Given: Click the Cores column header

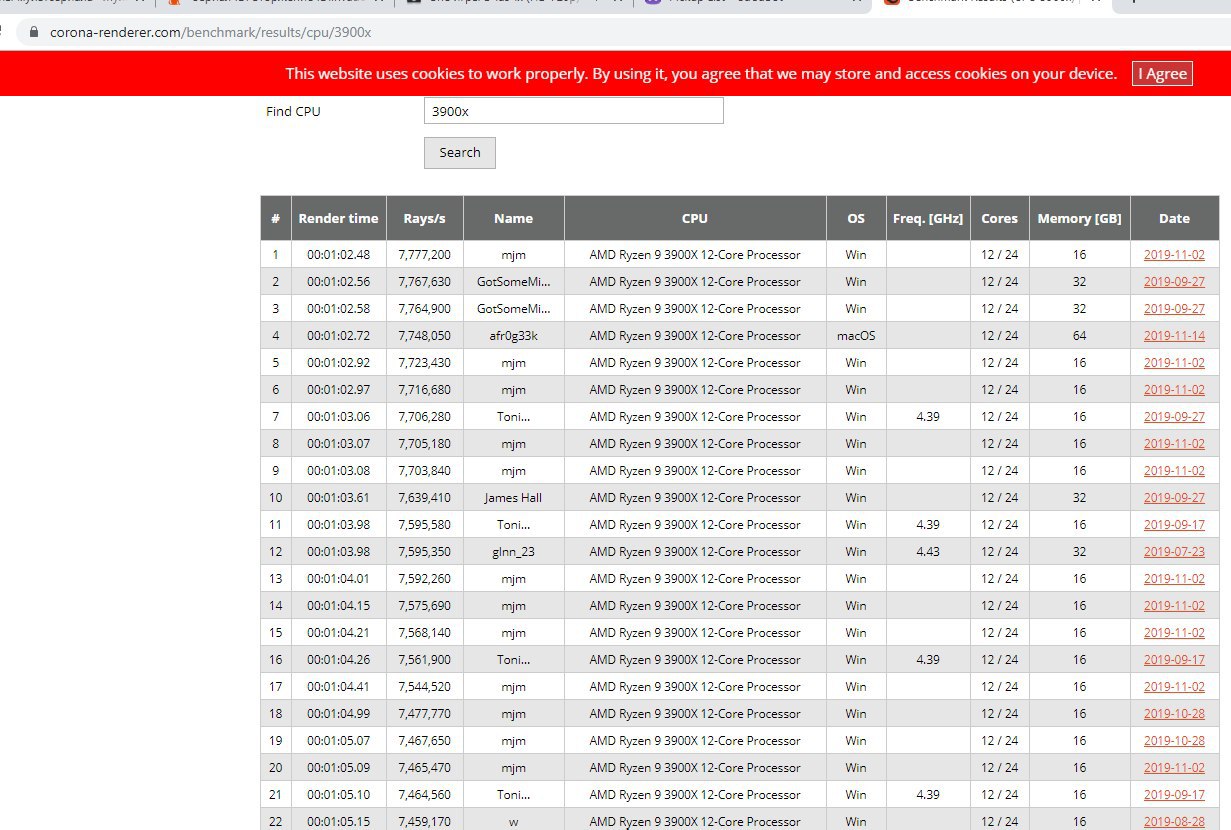Looking at the screenshot, I should tap(1000, 218).
